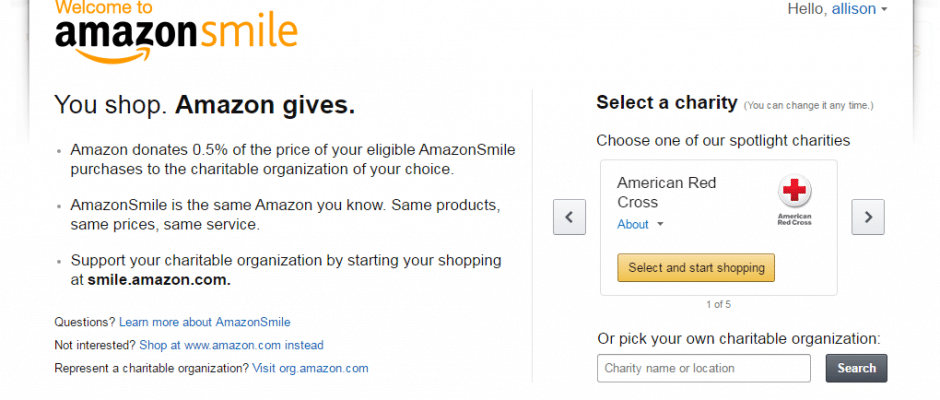Viewport: 940px width, 400px height.
Task: Click the American Red Cross charity name
Action: 667,192
